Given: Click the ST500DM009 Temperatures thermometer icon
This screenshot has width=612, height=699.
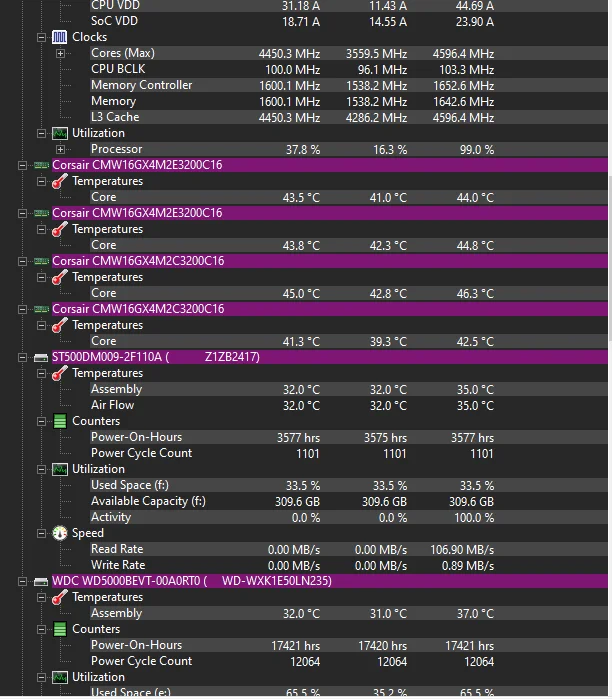Looking at the screenshot, I should (60, 373).
